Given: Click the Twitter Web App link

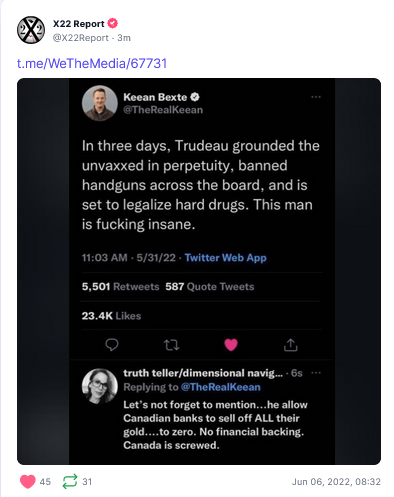Looking at the screenshot, I should (226, 258).
